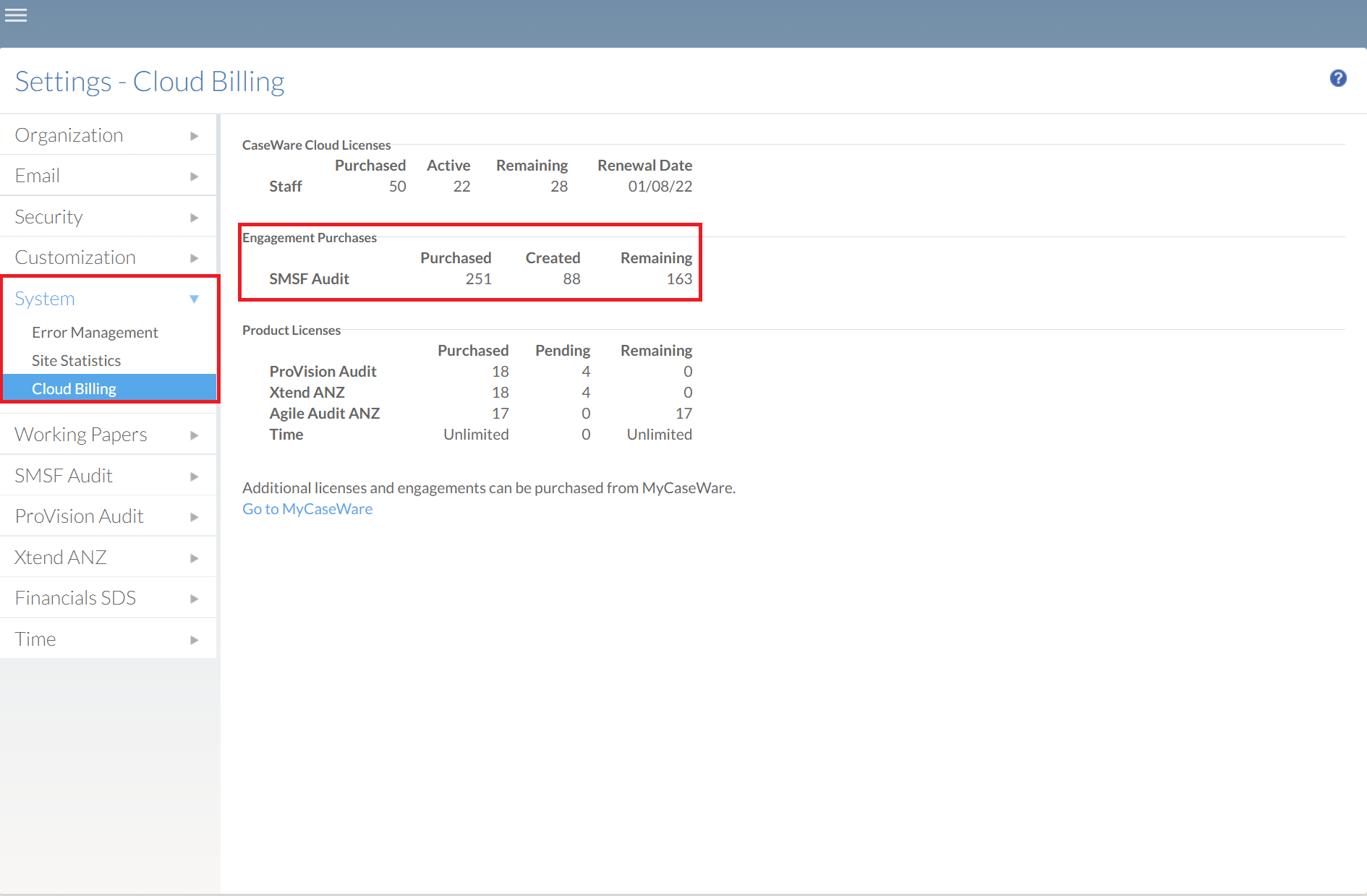Click Time purchased Unlimited value
1367x896 pixels.
click(x=476, y=435)
